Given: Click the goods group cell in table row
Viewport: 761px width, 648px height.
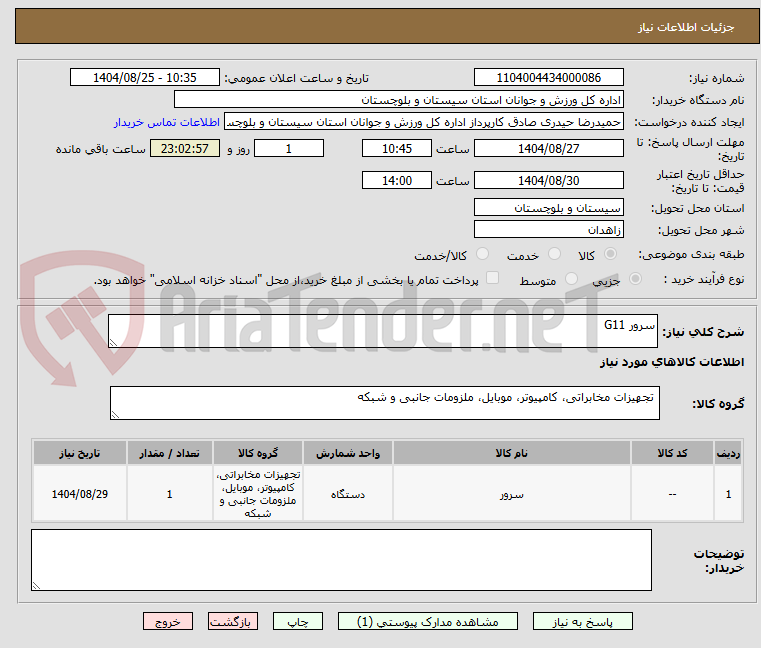Looking at the screenshot, I should (258, 494).
